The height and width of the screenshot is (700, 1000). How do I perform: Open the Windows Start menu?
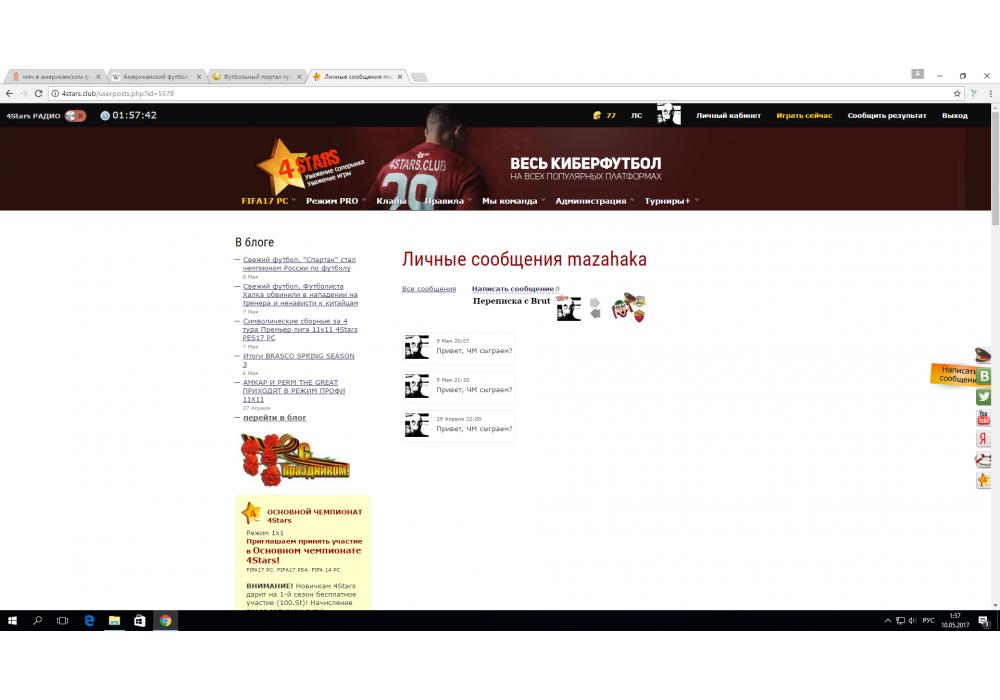(12, 620)
